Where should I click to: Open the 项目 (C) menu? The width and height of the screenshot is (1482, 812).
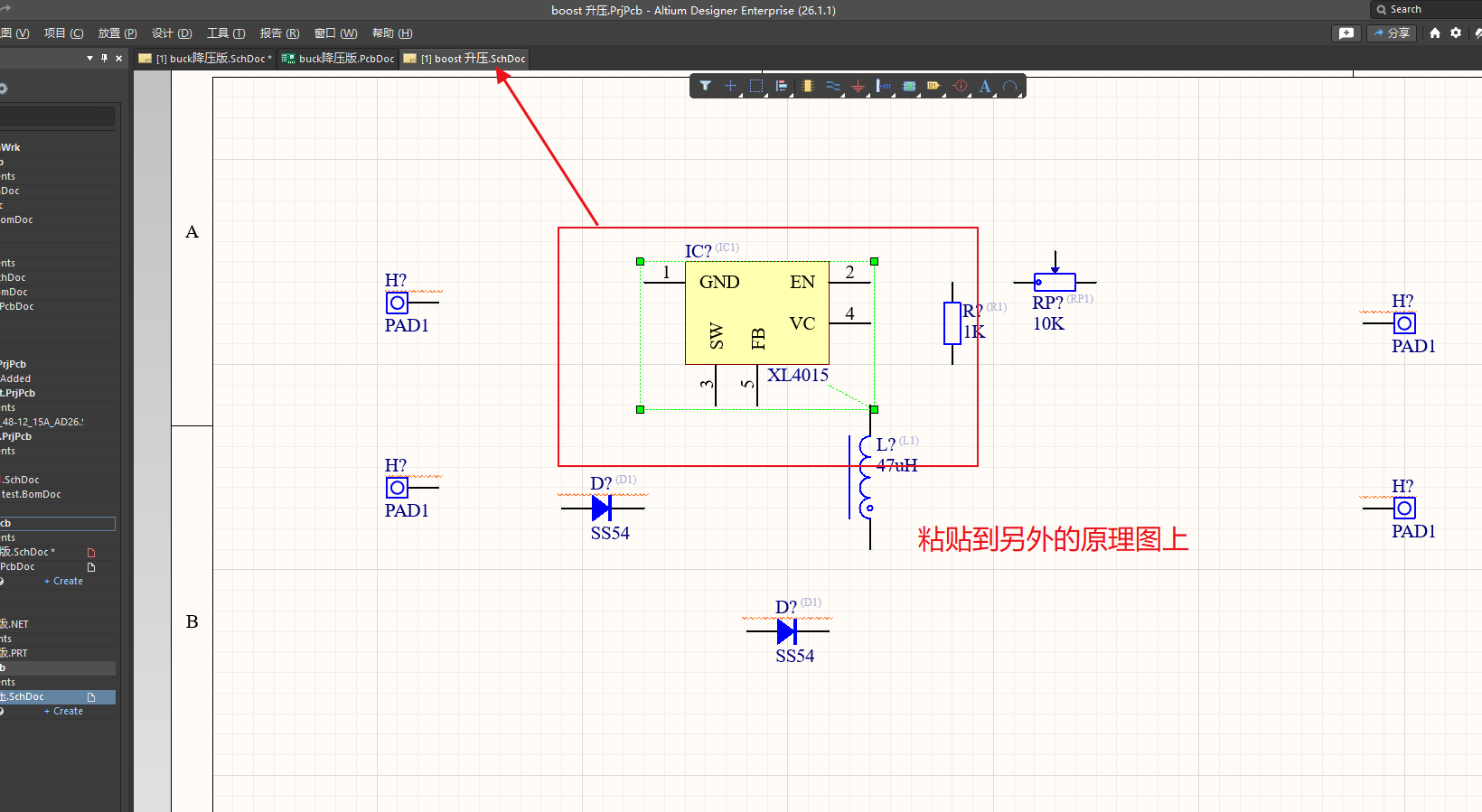pyautogui.click(x=63, y=33)
